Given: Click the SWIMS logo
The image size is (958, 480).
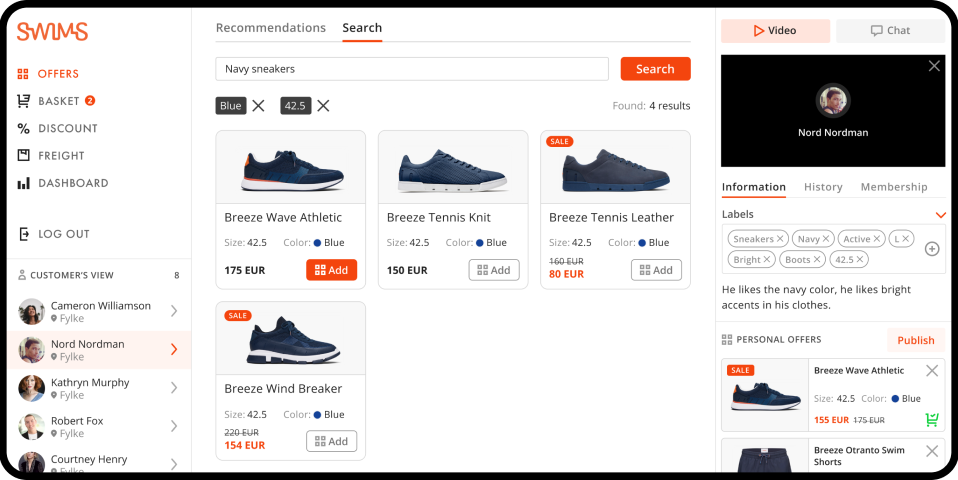Looking at the screenshot, I should point(53,31).
